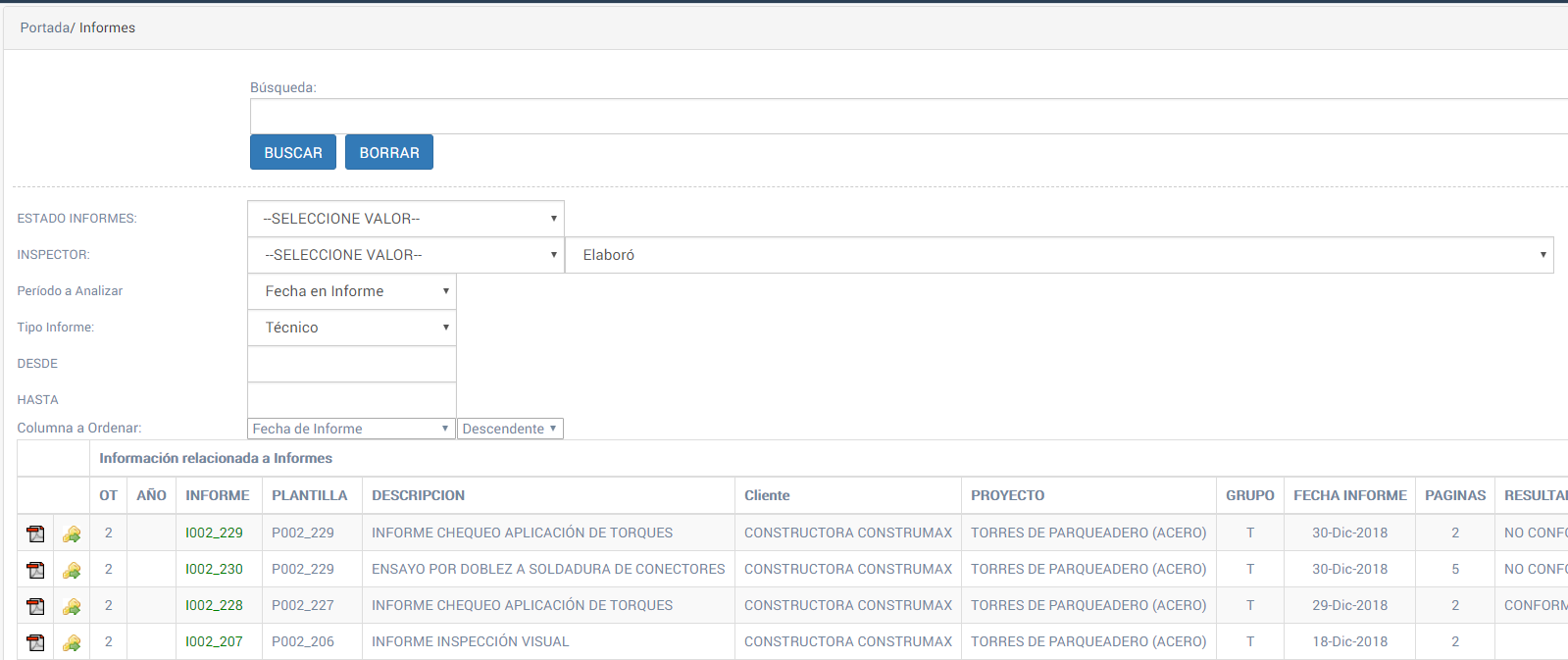Open report link I002_229
Image resolution: width=1568 pixels, height=660 pixels.
pos(214,533)
